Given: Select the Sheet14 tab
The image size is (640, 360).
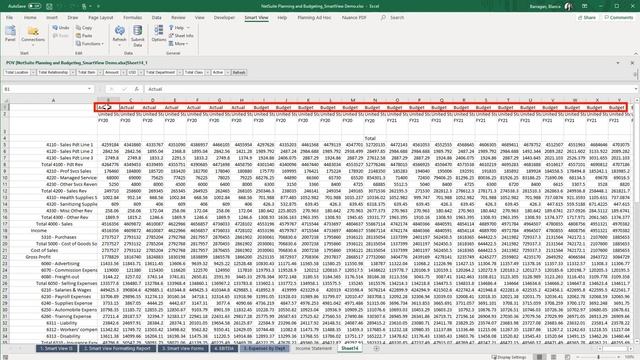Looking at the screenshot, I should pos(350,348).
